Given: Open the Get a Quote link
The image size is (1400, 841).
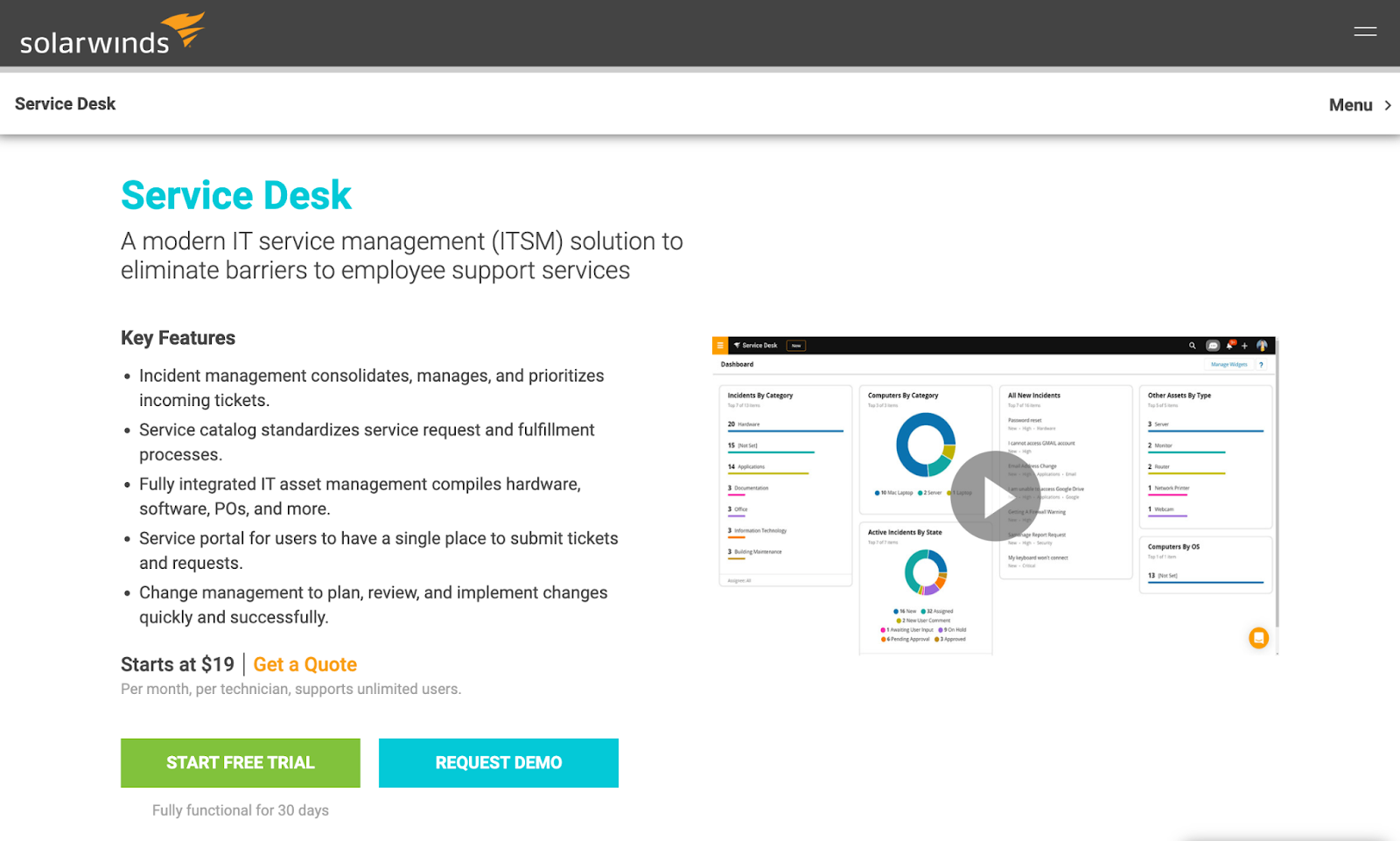Looking at the screenshot, I should tap(304, 664).
